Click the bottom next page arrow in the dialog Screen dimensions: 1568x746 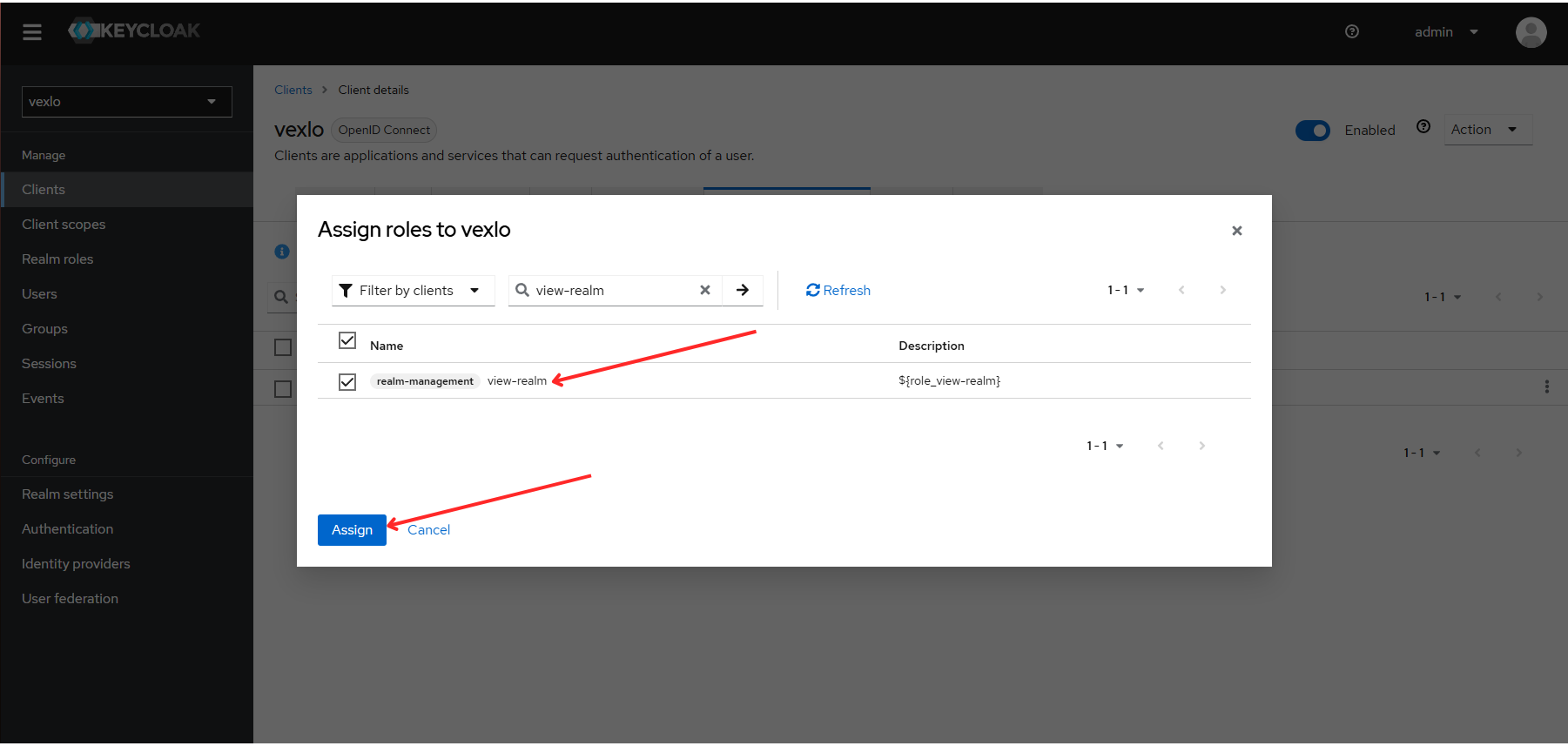1201,447
